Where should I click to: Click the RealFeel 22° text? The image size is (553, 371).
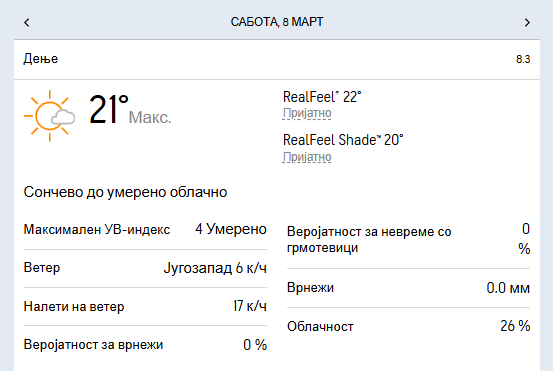pos(322,97)
